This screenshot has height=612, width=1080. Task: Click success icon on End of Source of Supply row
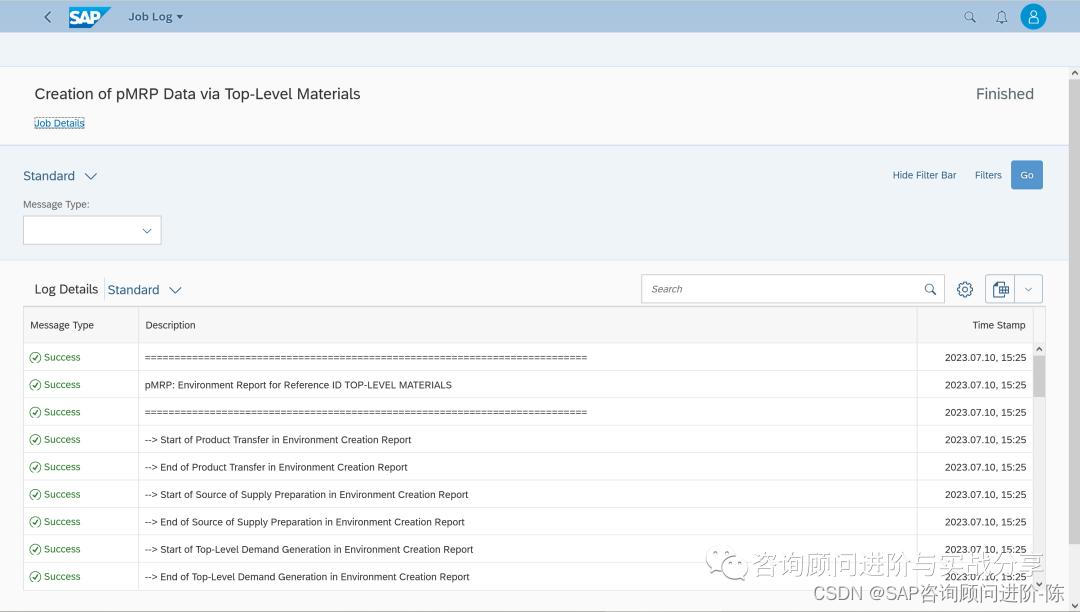pos(35,522)
